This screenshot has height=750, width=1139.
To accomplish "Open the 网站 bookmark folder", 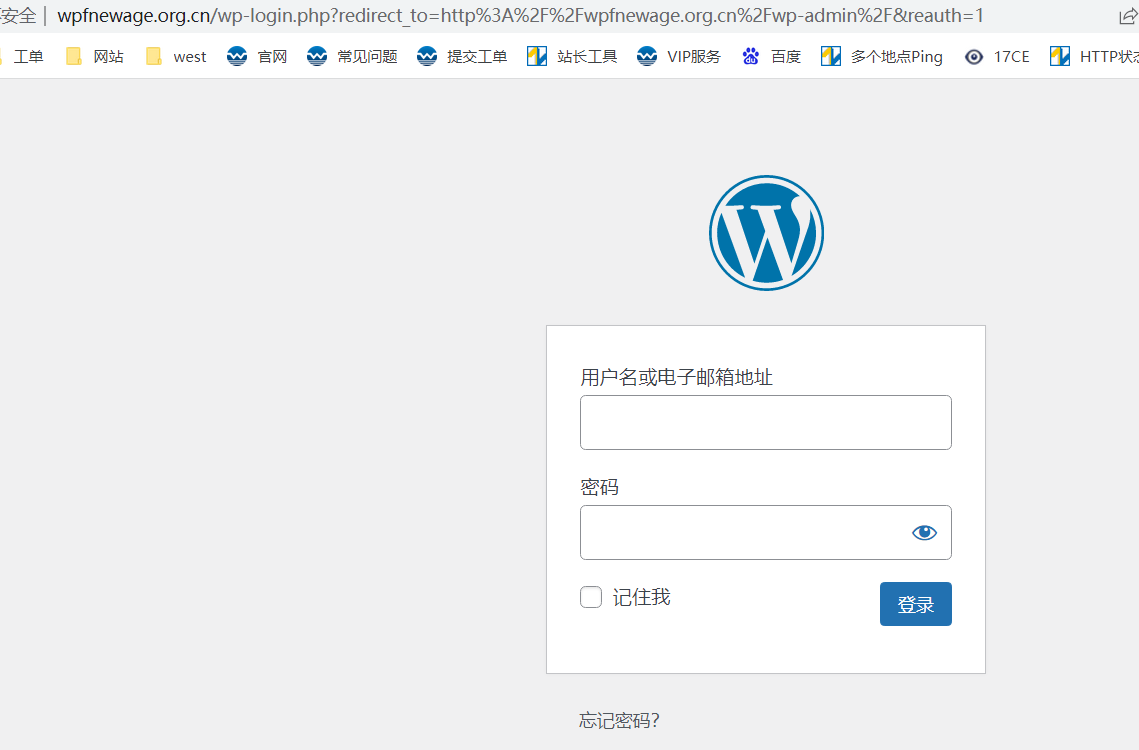I will click(x=95, y=56).
